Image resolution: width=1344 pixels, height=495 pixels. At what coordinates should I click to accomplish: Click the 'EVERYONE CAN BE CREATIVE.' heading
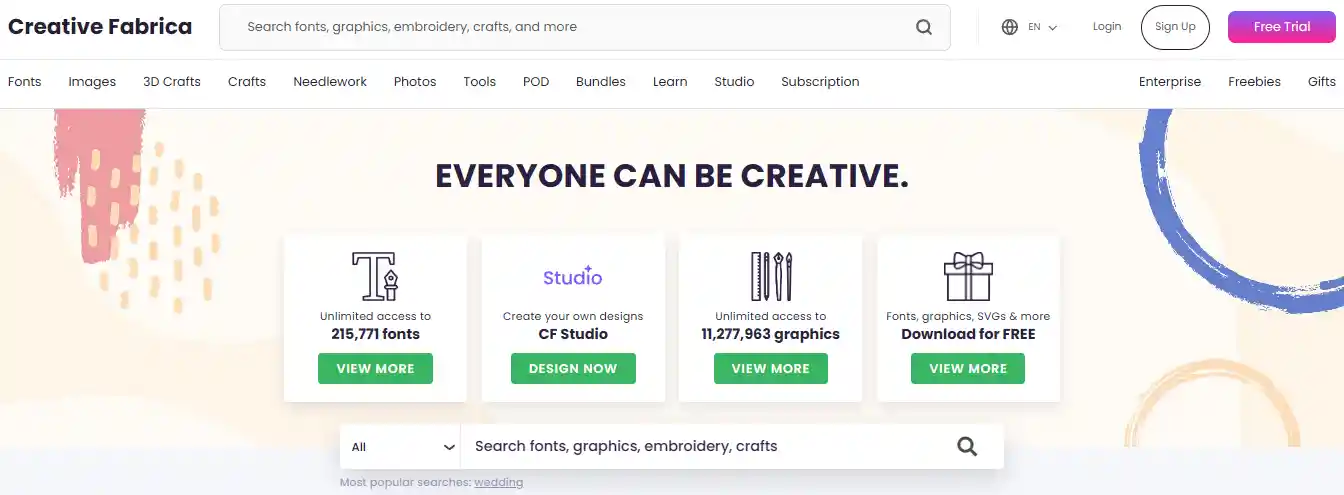pyautogui.click(x=672, y=176)
